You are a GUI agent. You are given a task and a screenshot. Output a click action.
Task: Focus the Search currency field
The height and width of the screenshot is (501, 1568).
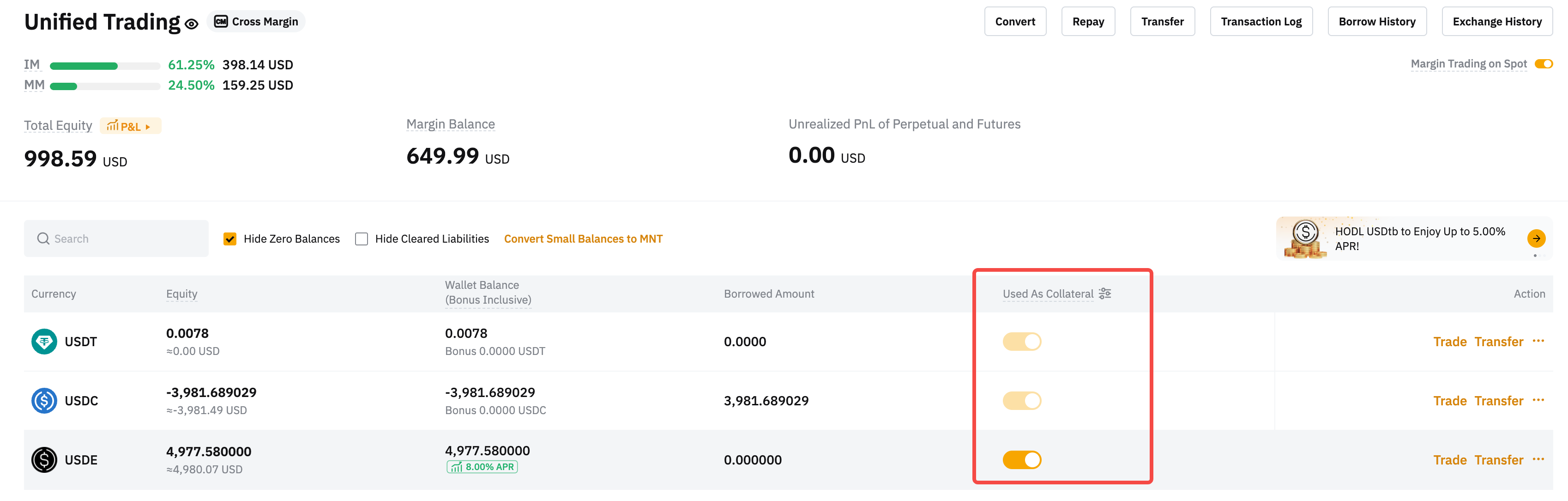[116, 238]
